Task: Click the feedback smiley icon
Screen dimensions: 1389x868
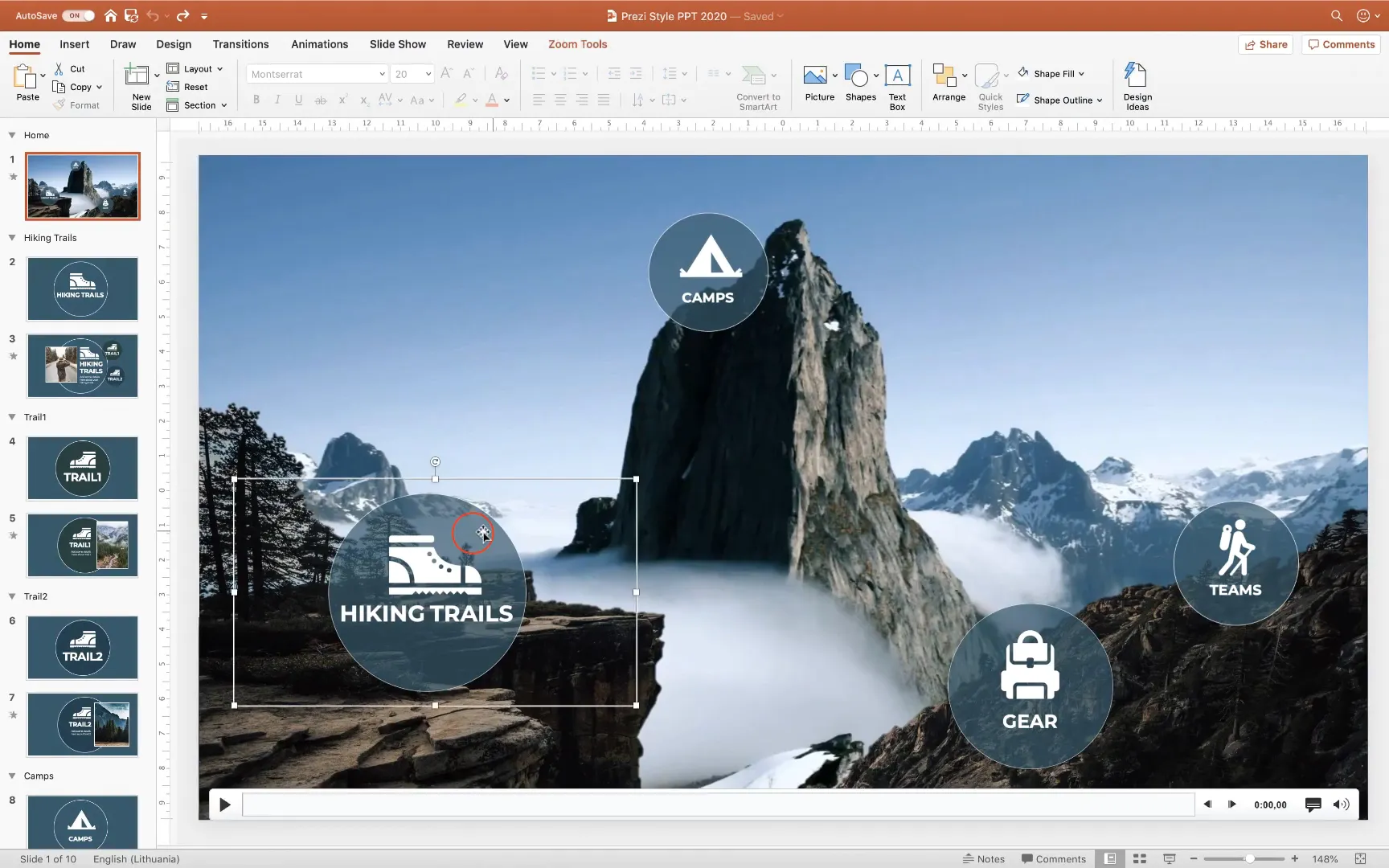Action: pyautogui.click(x=1362, y=15)
